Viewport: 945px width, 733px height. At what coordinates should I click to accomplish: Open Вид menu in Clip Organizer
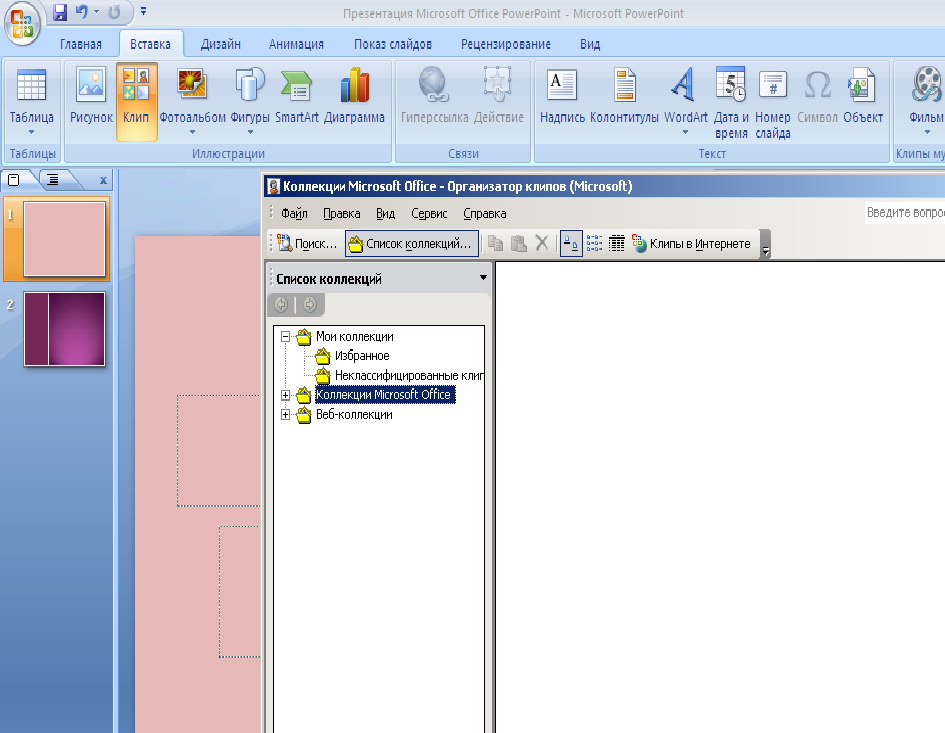[386, 213]
